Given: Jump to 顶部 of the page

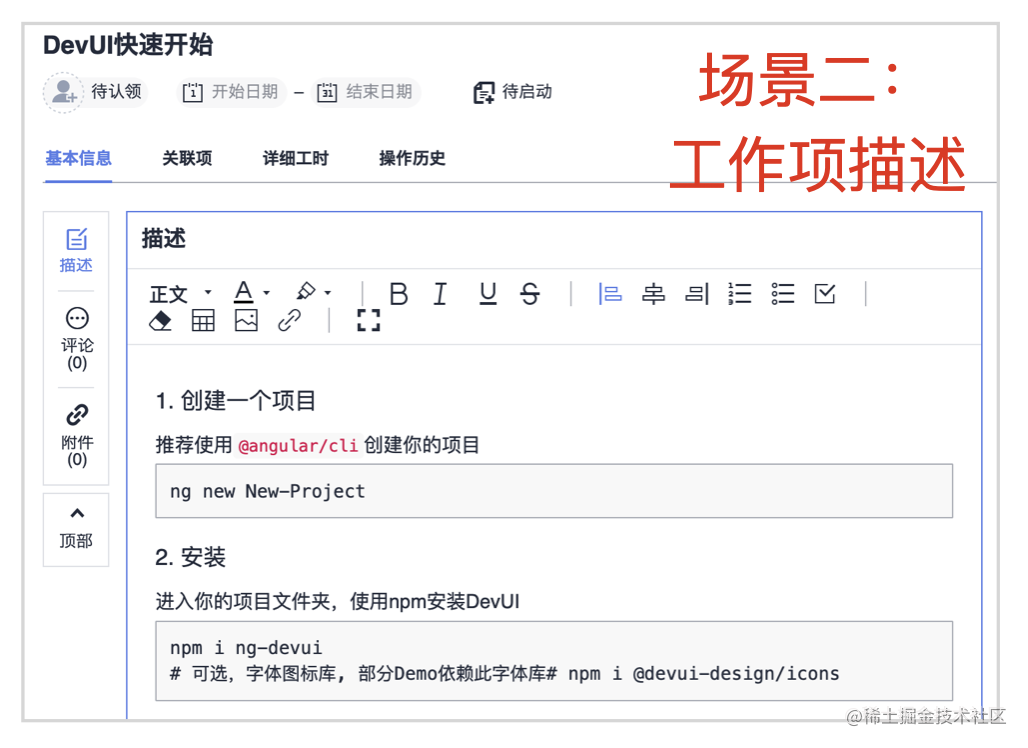Looking at the screenshot, I should click(76, 529).
